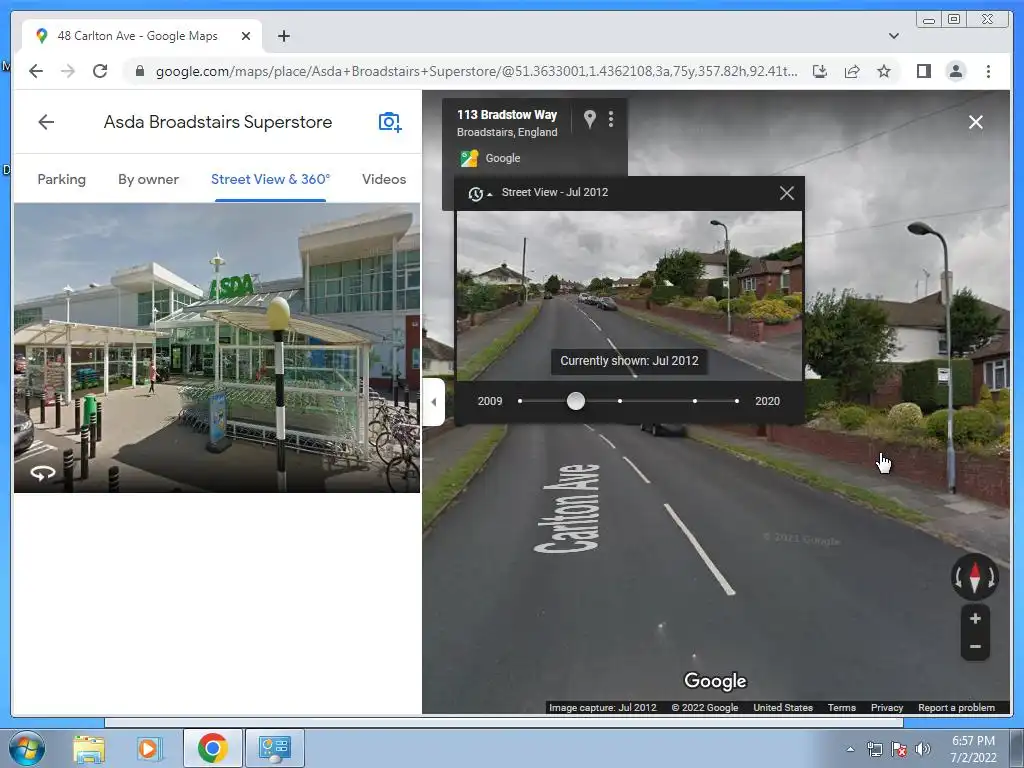
Task: Click taskbar clock showing 6:57 PM
Action: tap(973, 749)
